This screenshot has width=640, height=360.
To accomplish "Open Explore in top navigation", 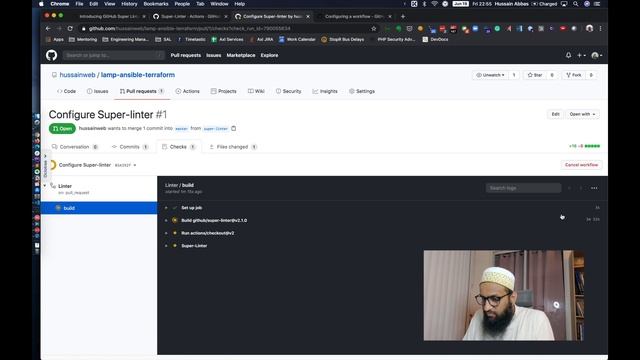I will click(x=269, y=55).
